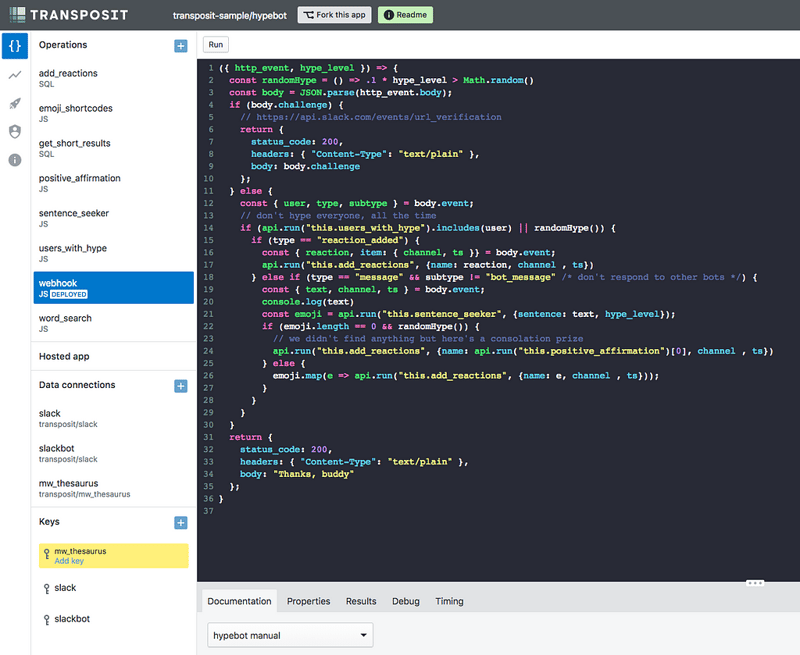Open the rocket deploy sidebar icon

pos(15,104)
